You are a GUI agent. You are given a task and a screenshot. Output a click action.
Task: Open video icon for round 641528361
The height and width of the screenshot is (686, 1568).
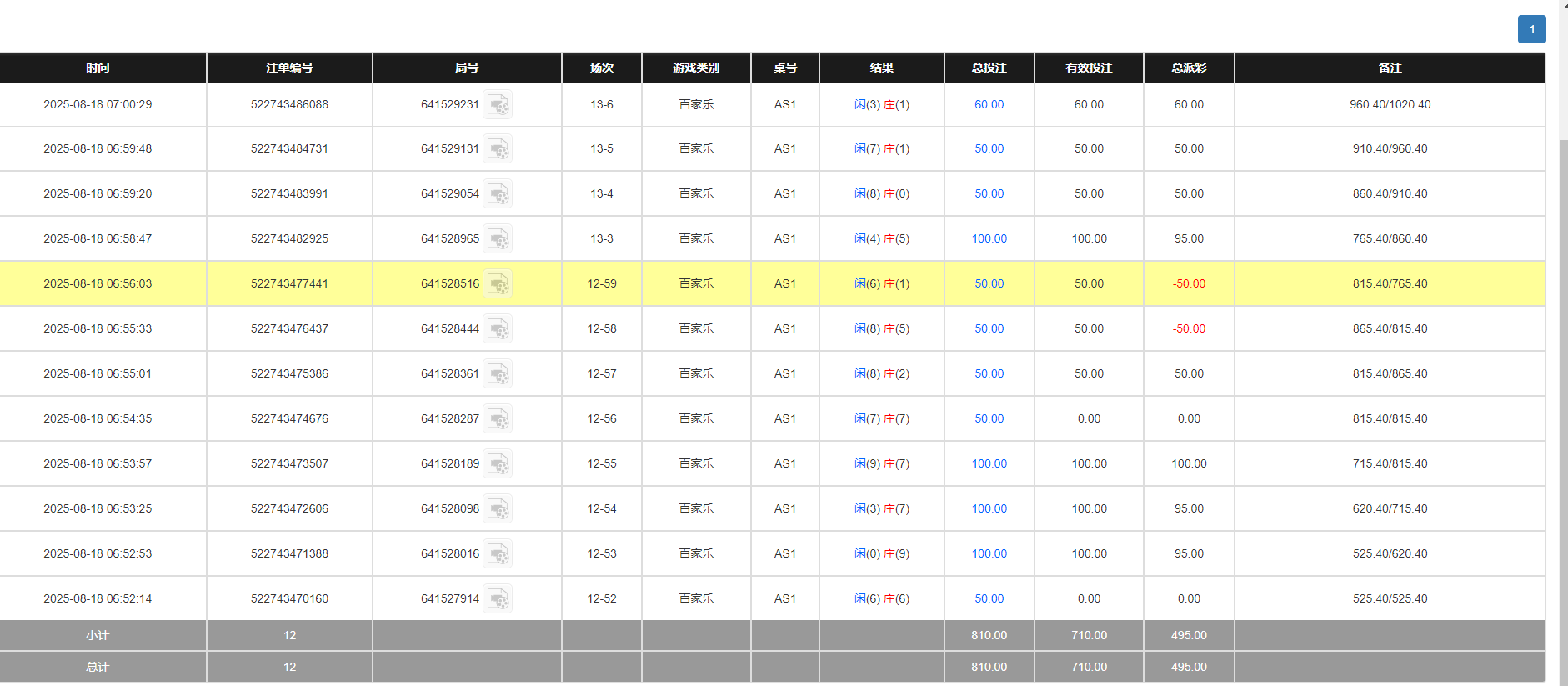[498, 374]
